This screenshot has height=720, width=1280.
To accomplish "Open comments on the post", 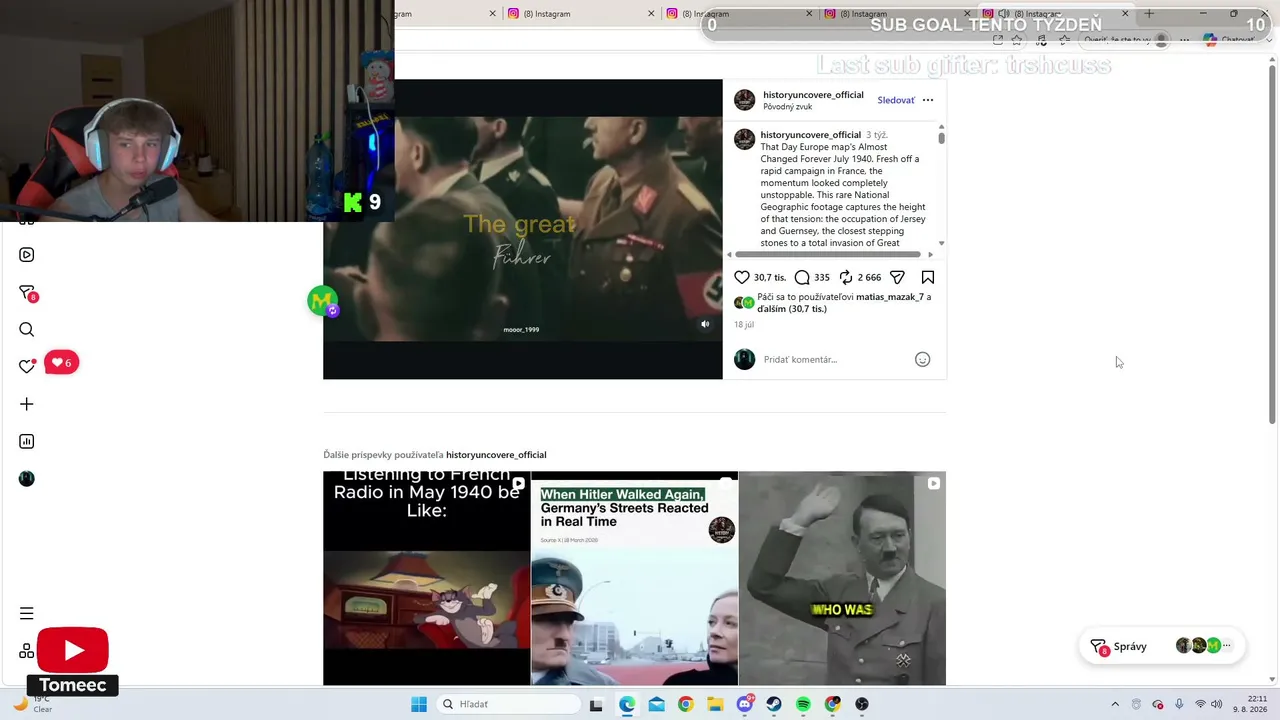I will (802, 277).
